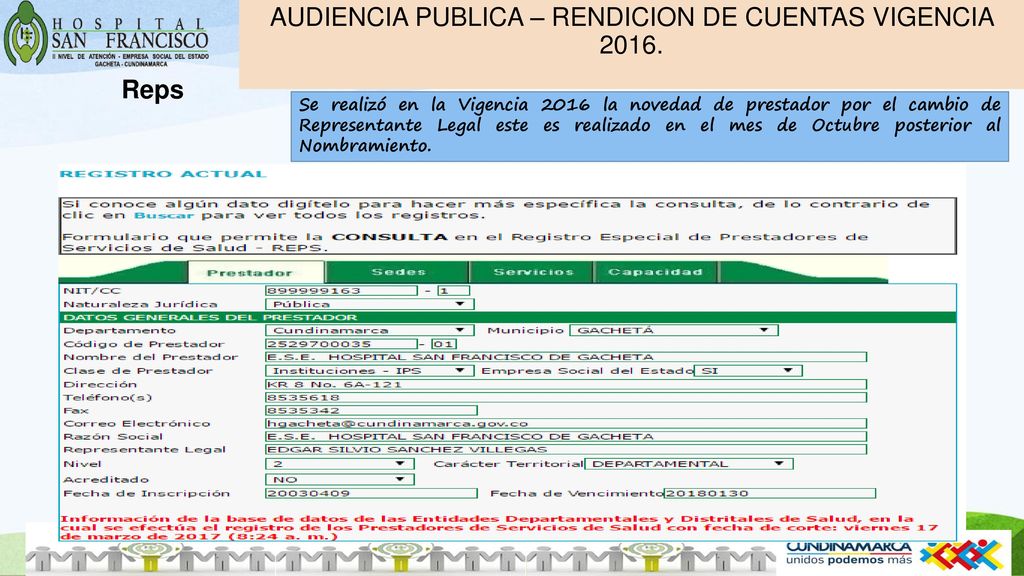Click the Nombre del Prestador field

click(566, 357)
